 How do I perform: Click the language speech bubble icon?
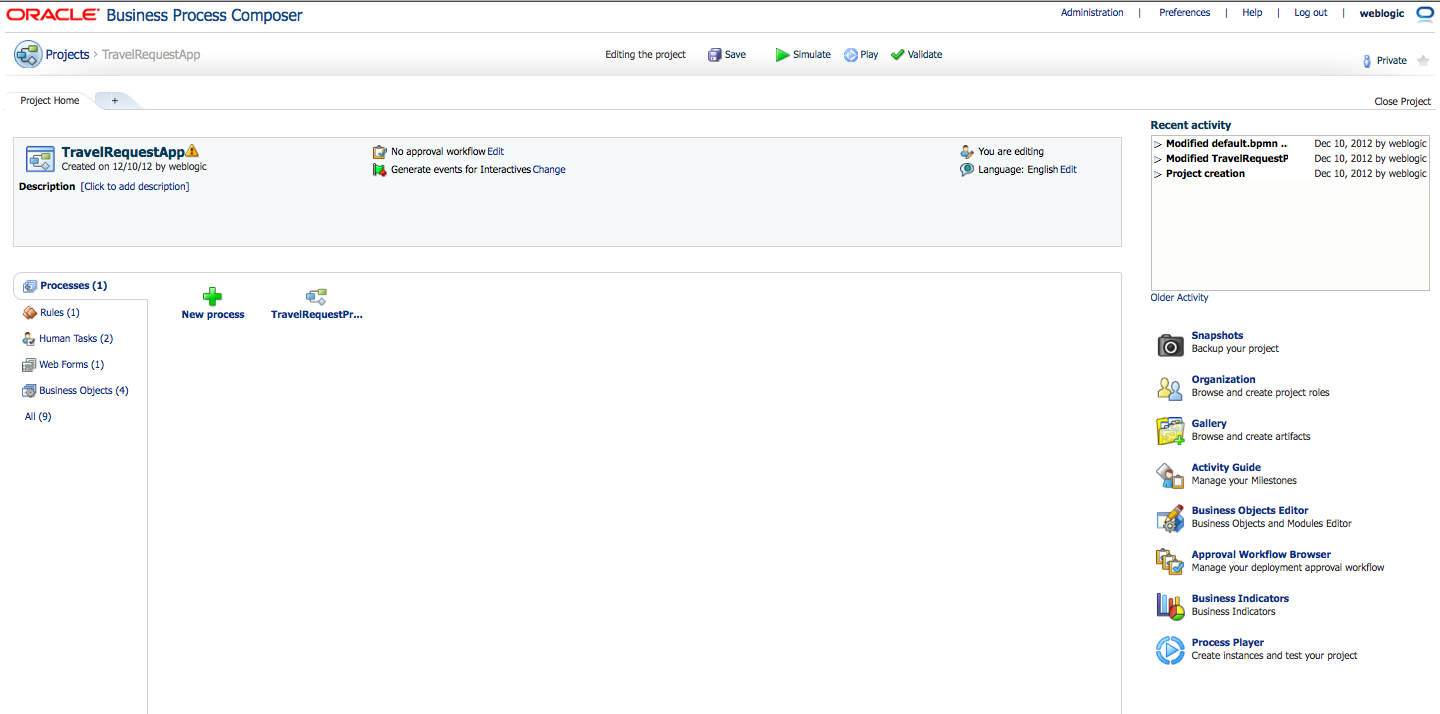coord(967,170)
